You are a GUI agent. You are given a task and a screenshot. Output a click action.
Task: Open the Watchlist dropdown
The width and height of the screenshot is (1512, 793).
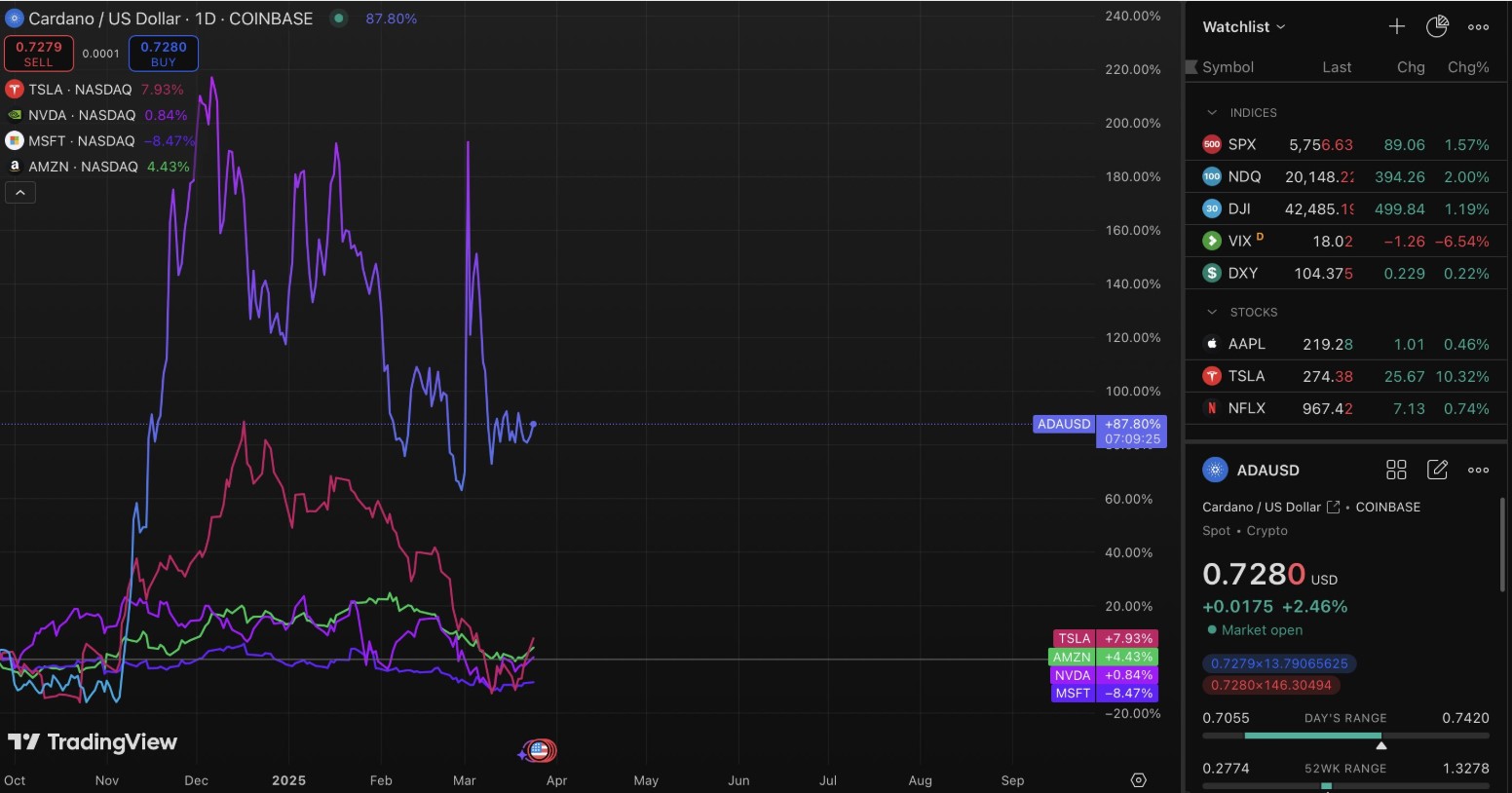click(1244, 27)
